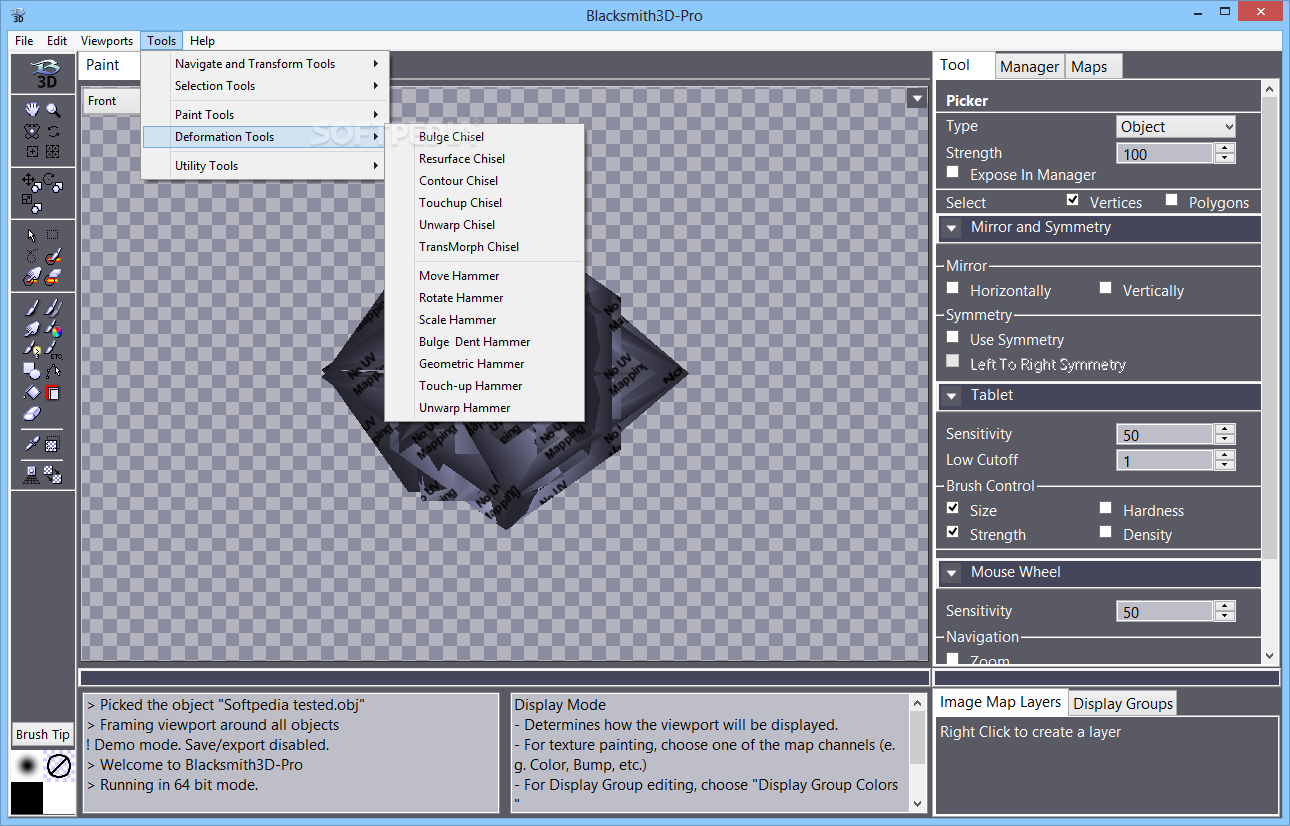The width and height of the screenshot is (1290, 826).
Task: Select the rotate object tool icon
Action: click(53, 182)
